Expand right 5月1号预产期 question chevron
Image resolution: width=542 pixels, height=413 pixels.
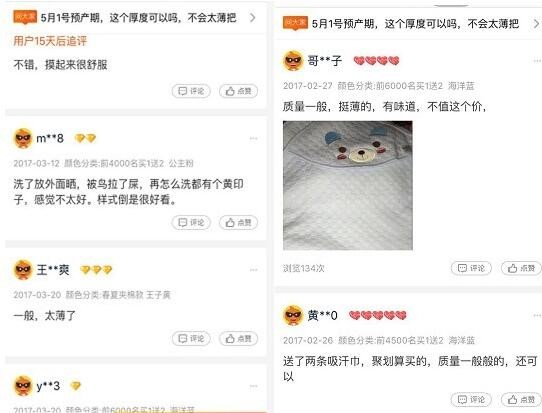click(x=536, y=24)
